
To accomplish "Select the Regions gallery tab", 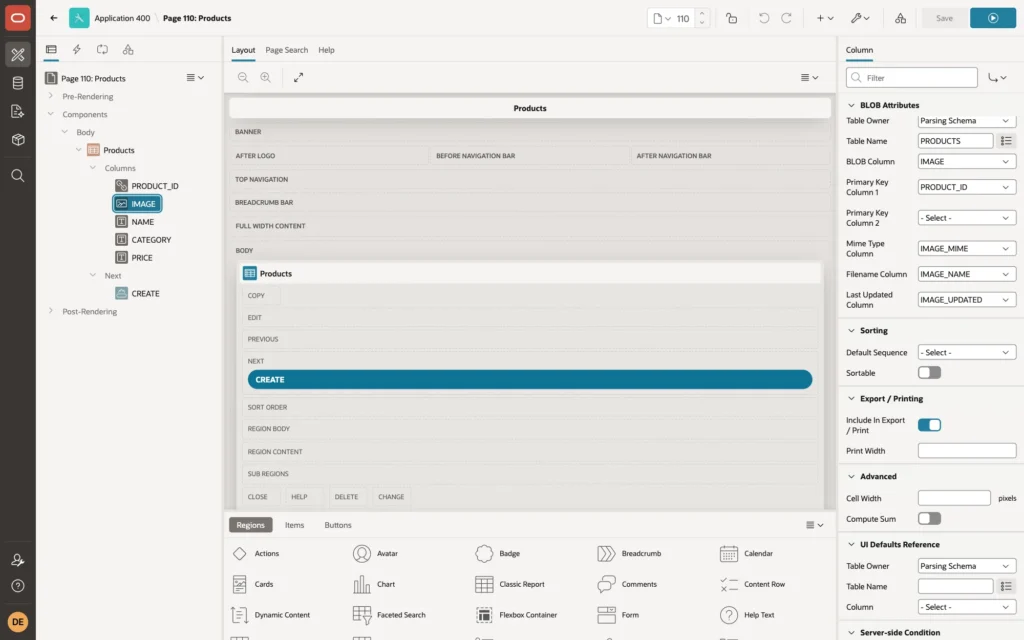I will point(251,525).
